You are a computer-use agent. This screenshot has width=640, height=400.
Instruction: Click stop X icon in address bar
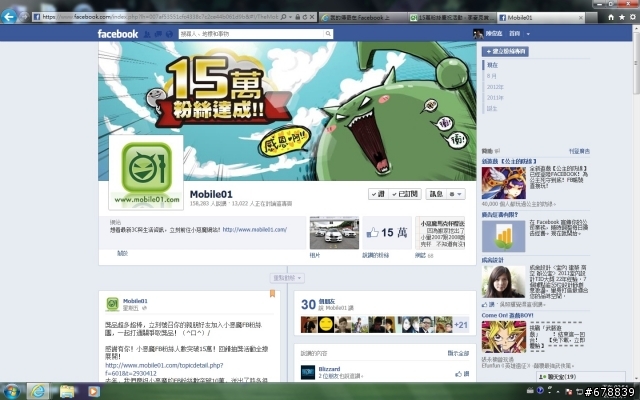coord(312,17)
